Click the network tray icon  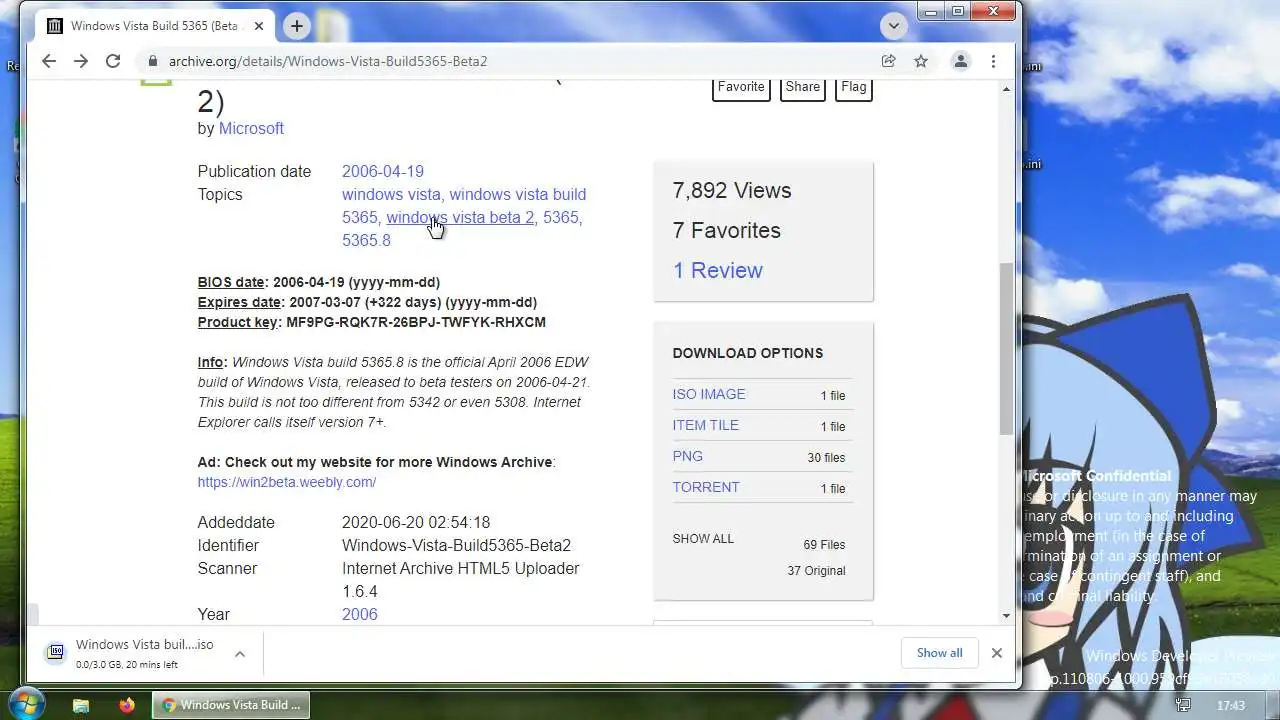coord(1183,705)
